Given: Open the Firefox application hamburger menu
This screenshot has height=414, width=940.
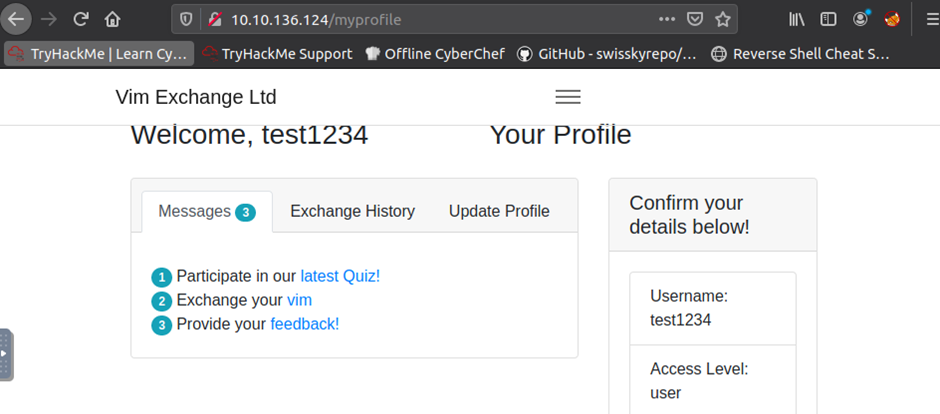Looking at the screenshot, I should (931, 20).
